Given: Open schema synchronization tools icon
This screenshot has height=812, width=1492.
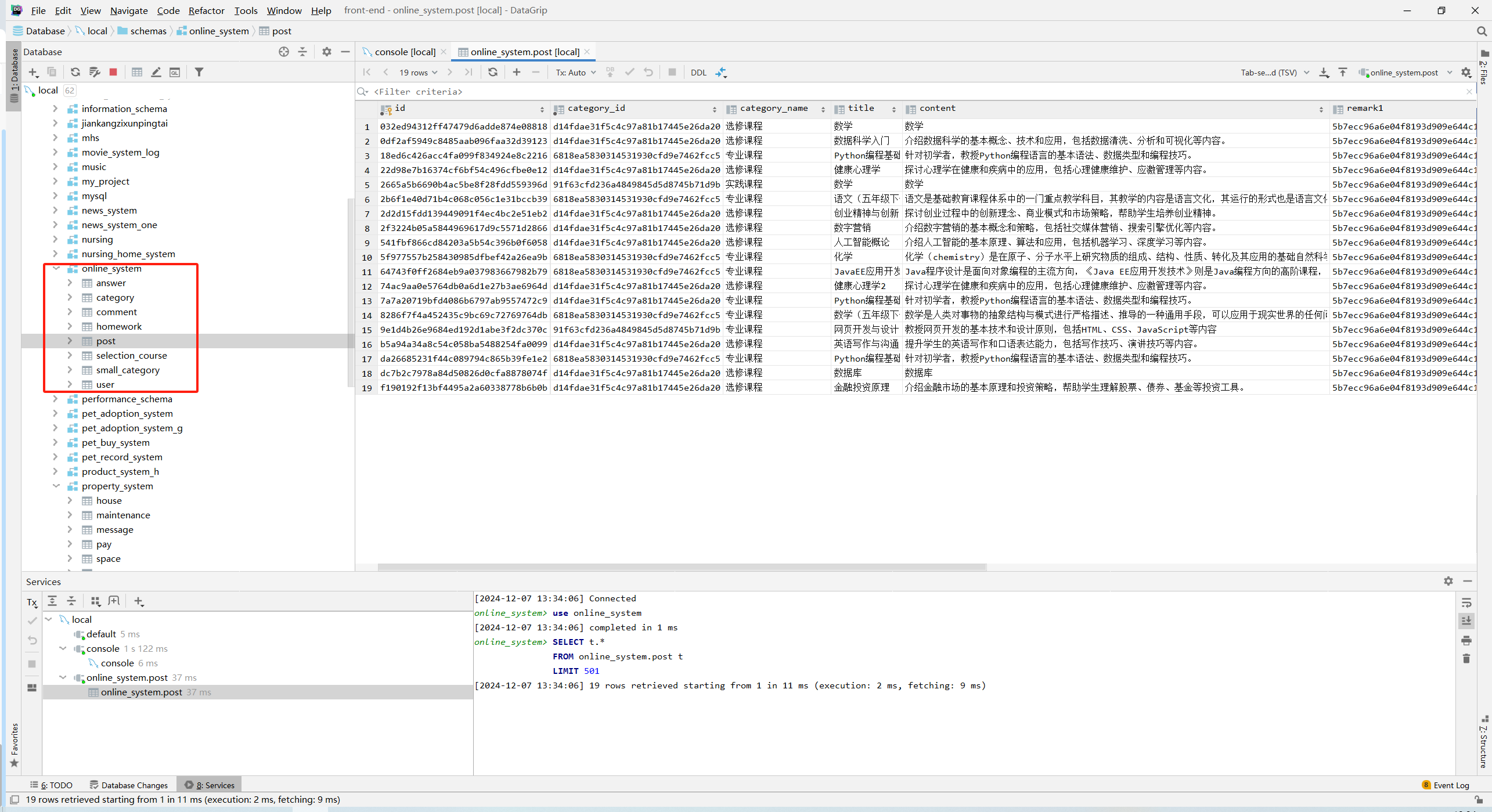Looking at the screenshot, I should coord(95,72).
